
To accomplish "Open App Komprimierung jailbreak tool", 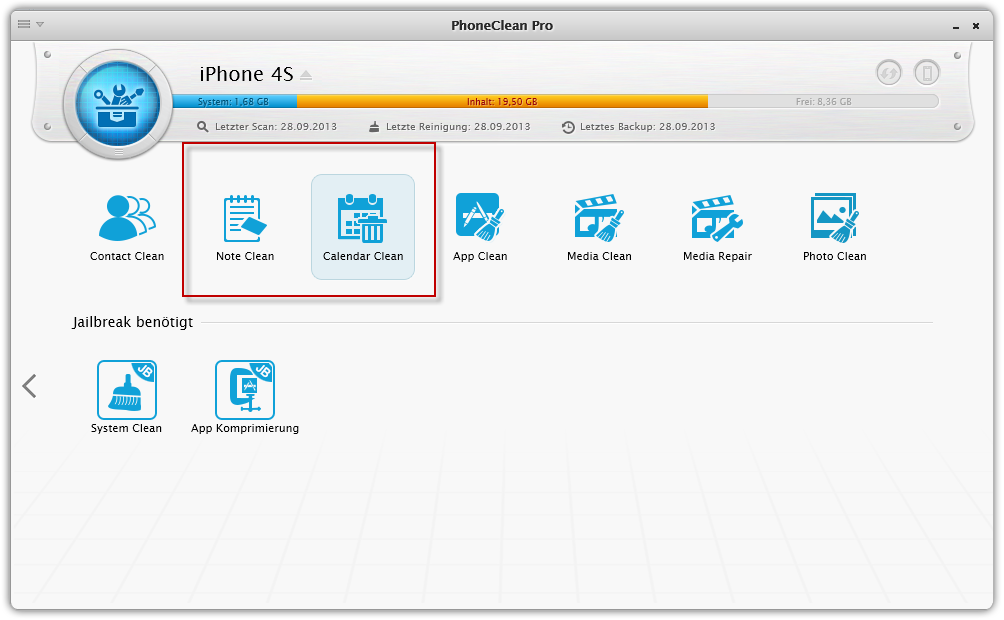I will click(245, 397).
